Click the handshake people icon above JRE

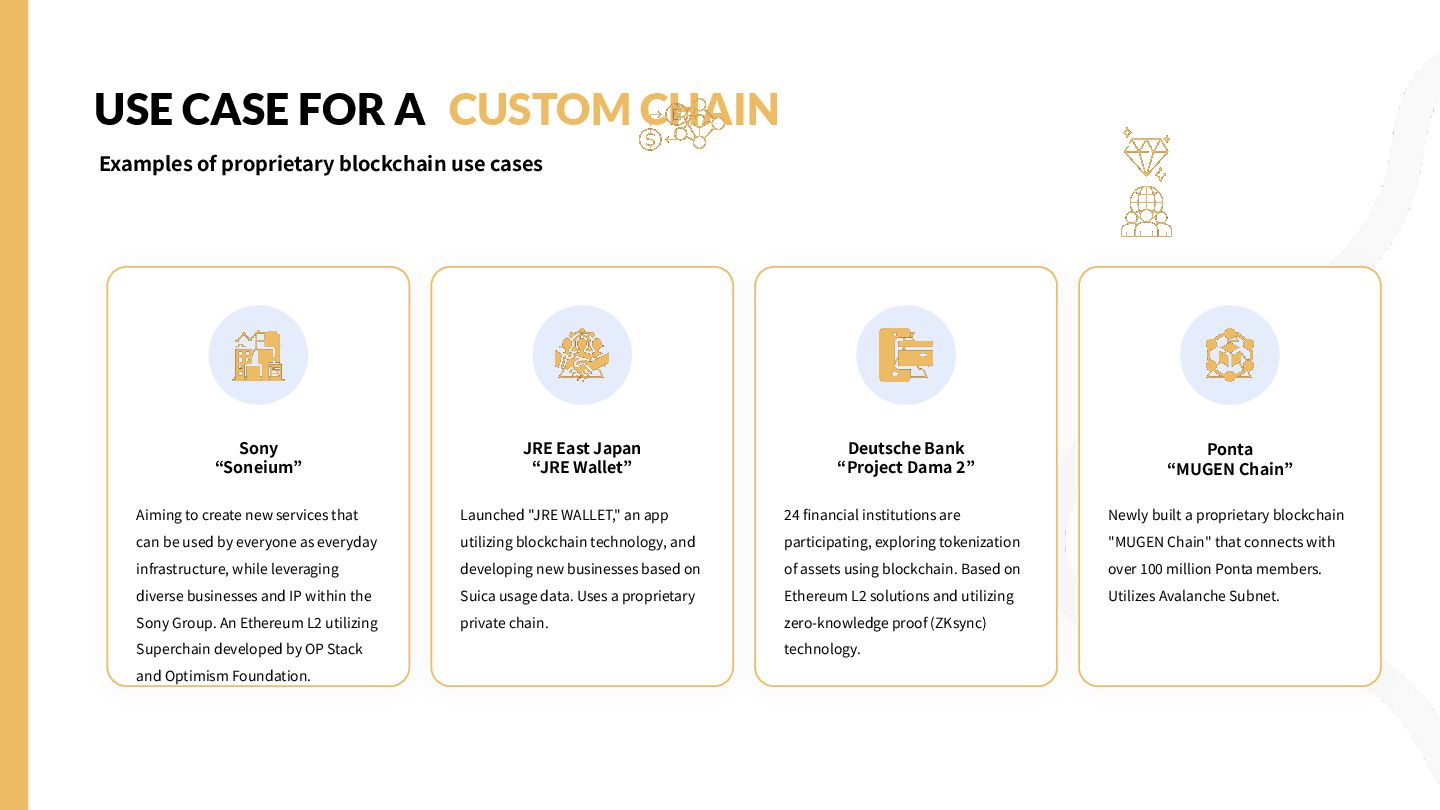click(582, 356)
